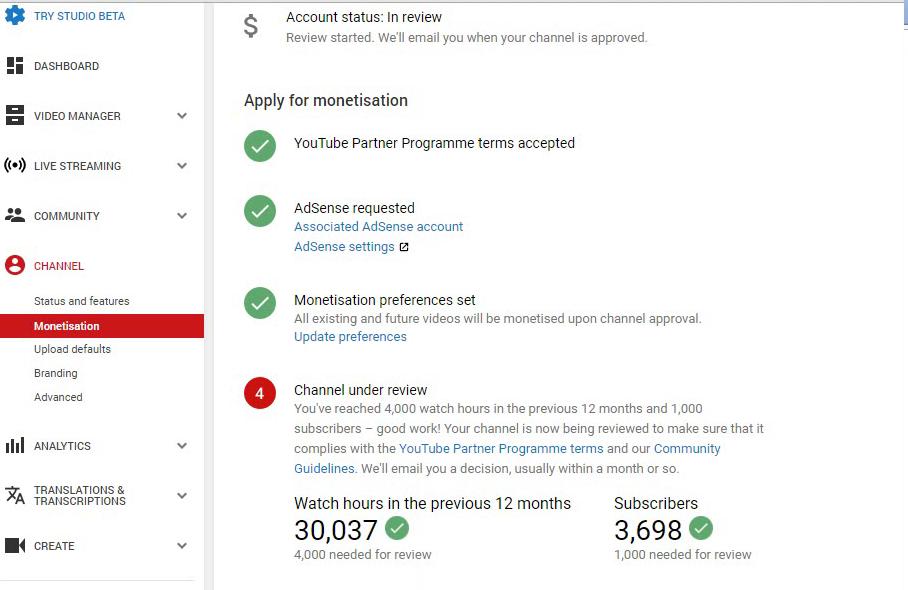Expand the Video Manager chevron

[x=182, y=116]
